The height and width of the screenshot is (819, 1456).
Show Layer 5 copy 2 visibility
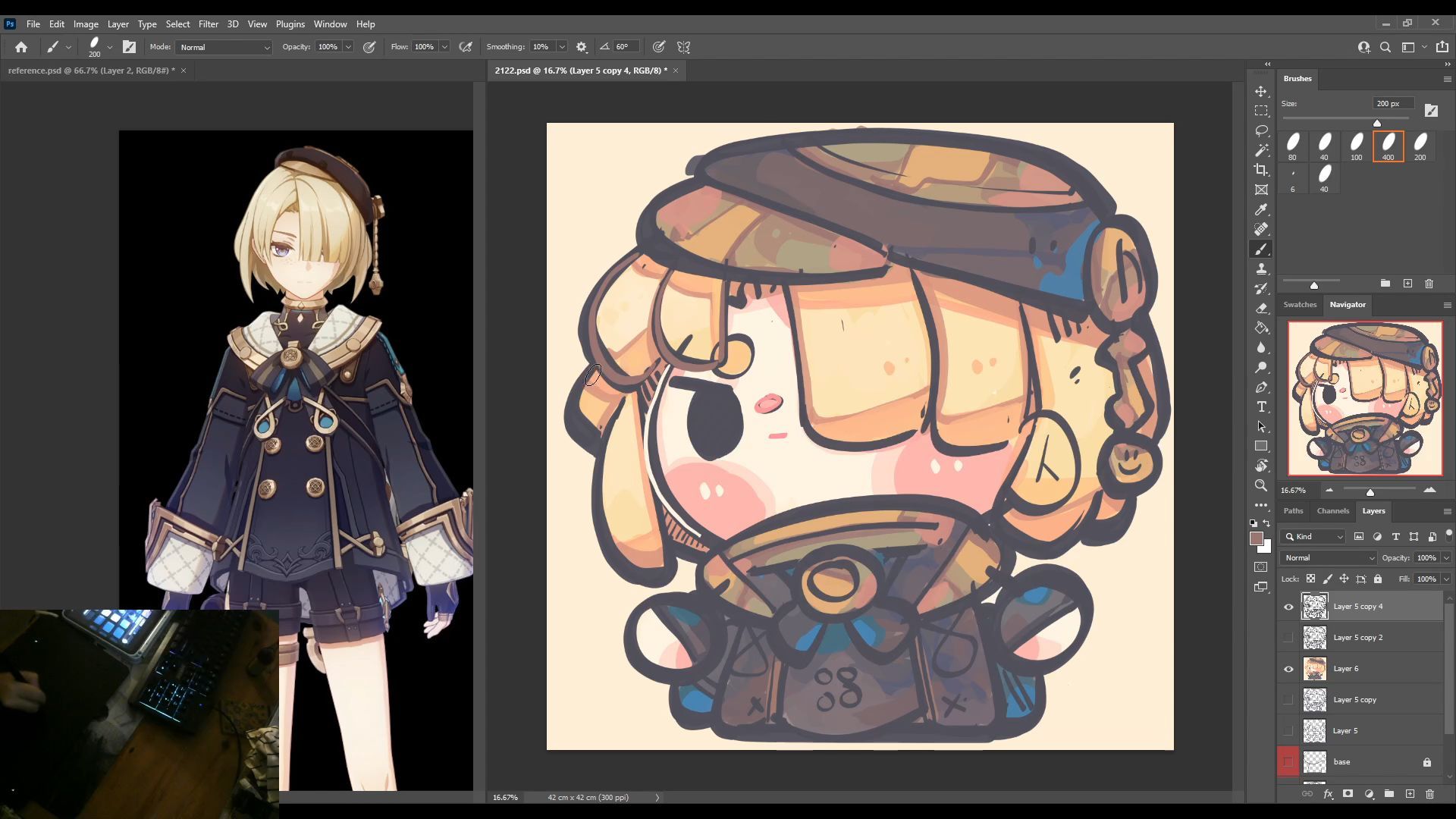[1288, 638]
